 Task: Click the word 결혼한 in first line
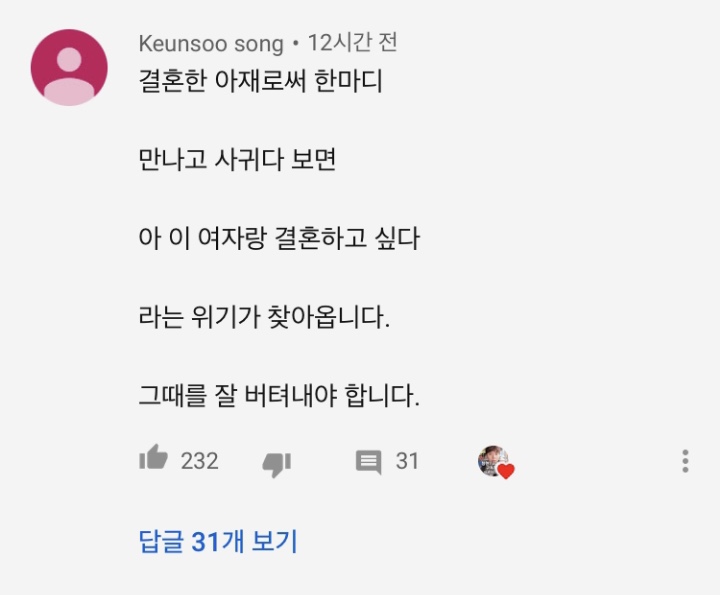tap(170, 81)
